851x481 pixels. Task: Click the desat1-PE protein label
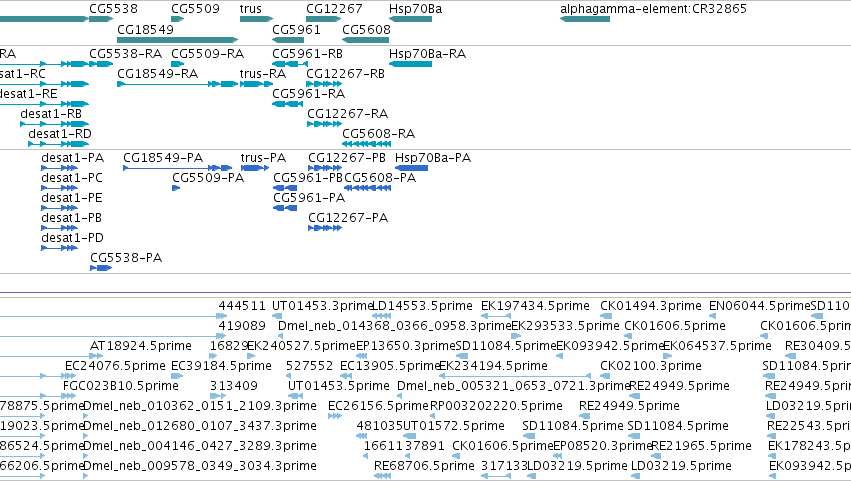coord(72,198)
